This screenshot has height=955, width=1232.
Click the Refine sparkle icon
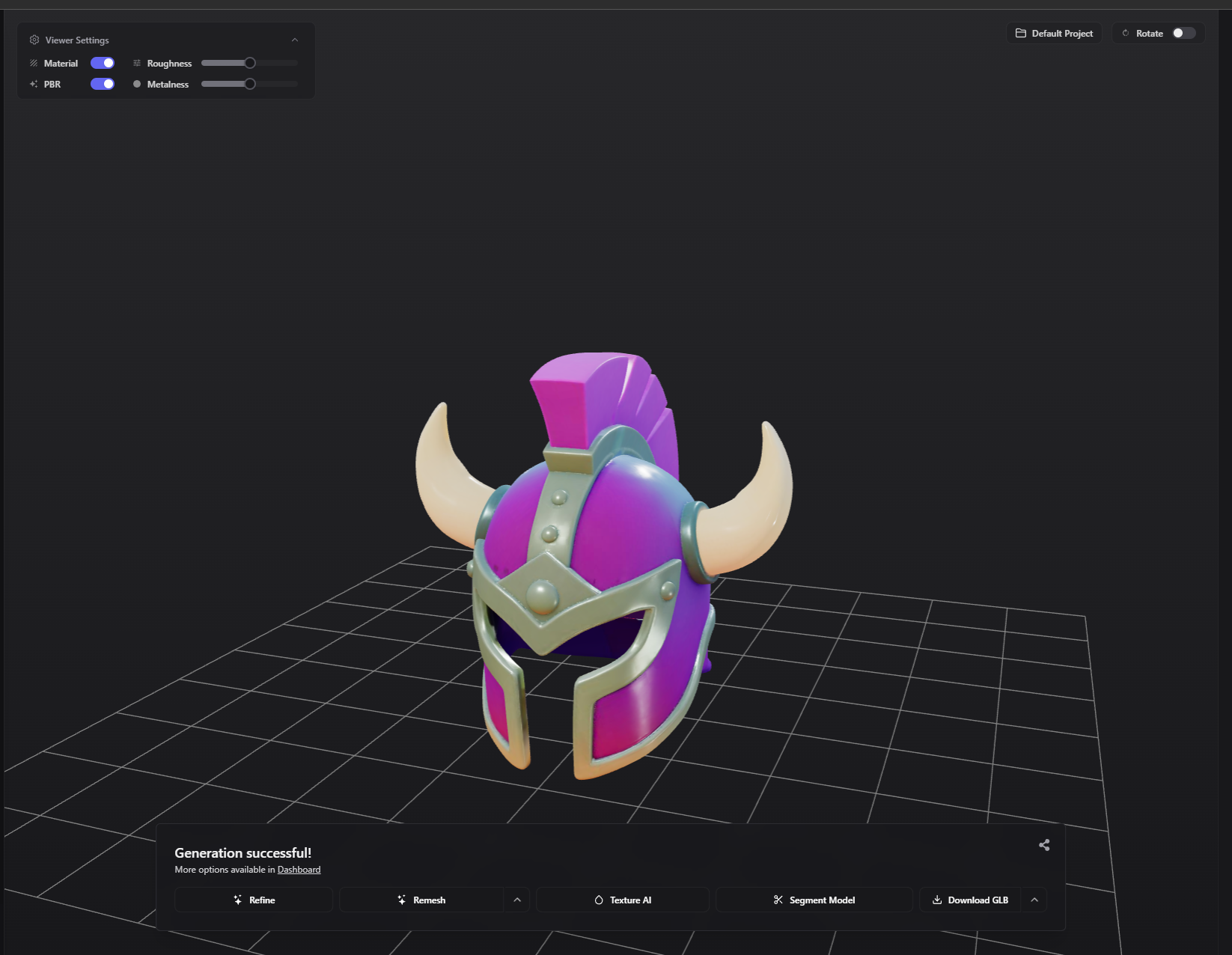pyautogui.click(x=238, y=900)
